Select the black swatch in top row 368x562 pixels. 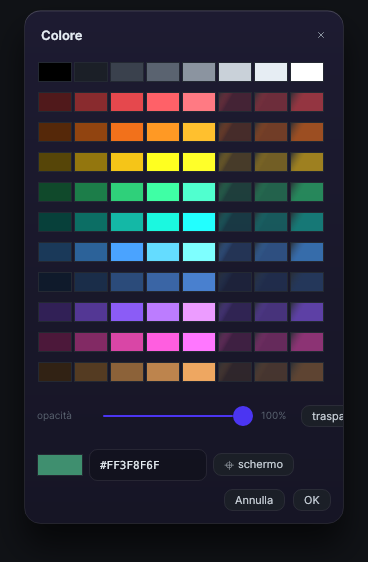coord(55,72)
